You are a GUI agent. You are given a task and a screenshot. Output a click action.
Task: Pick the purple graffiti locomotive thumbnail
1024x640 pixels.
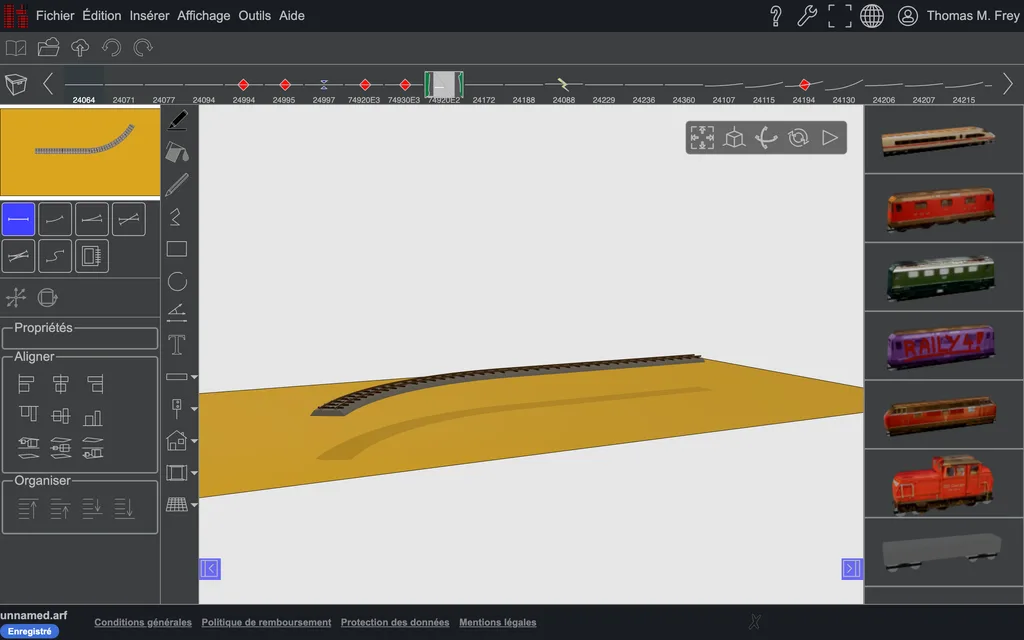point(940,346)
